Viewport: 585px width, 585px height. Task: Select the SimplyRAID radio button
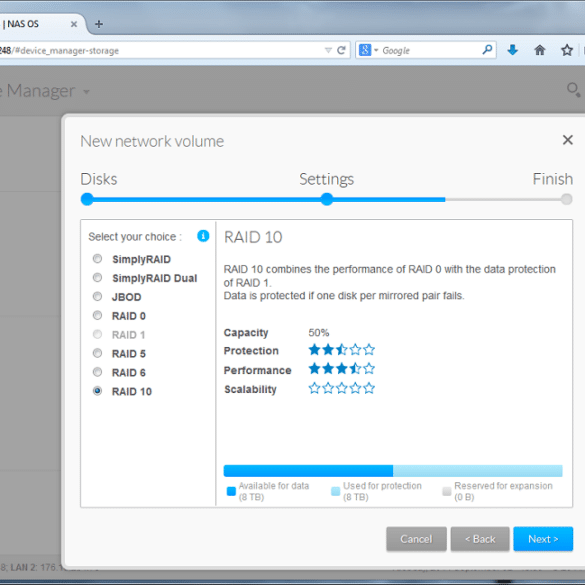click(97, 259)
